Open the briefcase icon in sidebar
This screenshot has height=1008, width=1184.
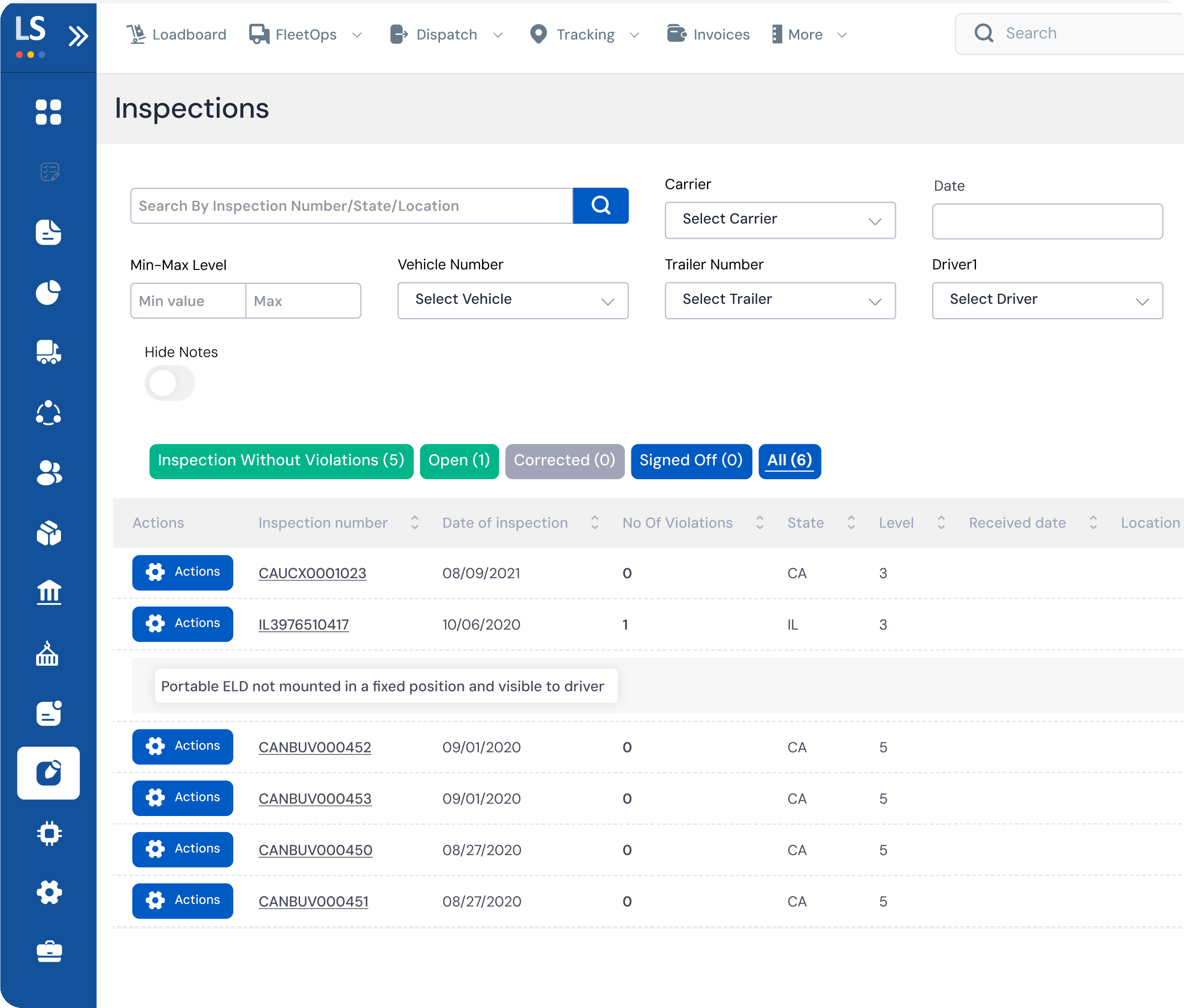click(49, 952)
